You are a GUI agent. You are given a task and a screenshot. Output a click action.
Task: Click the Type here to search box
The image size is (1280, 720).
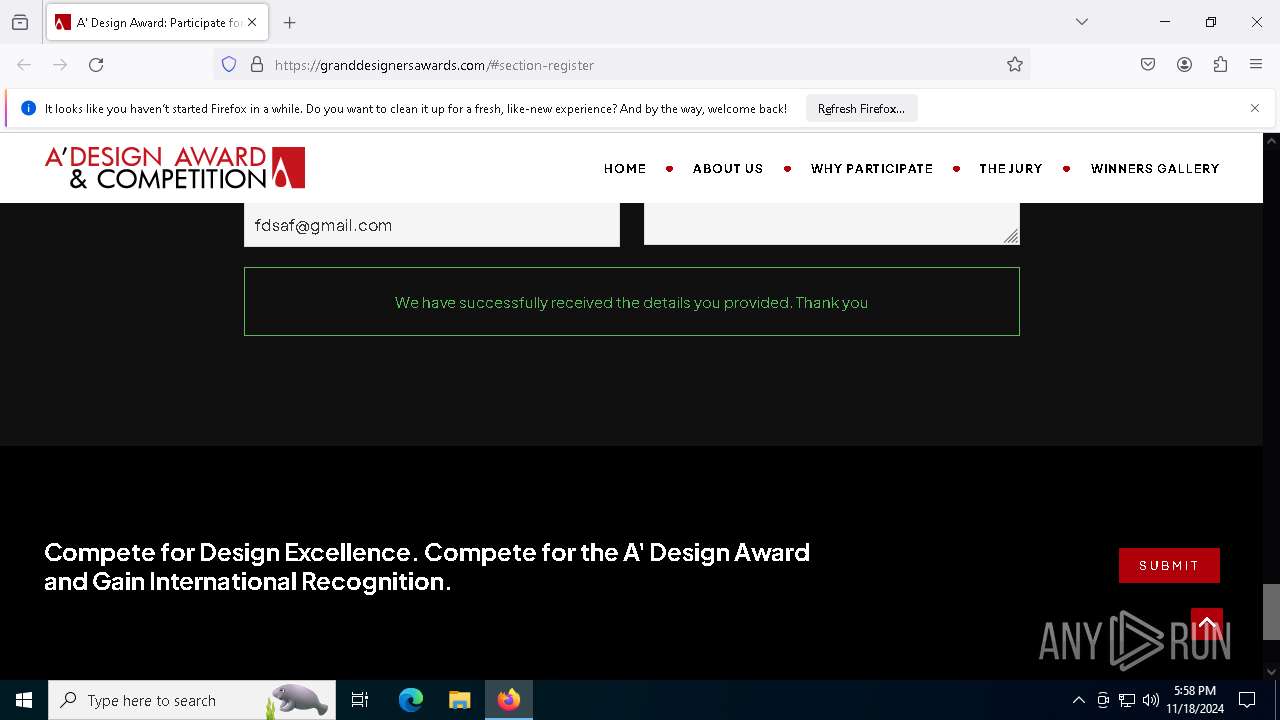click(x=192, y=700)
